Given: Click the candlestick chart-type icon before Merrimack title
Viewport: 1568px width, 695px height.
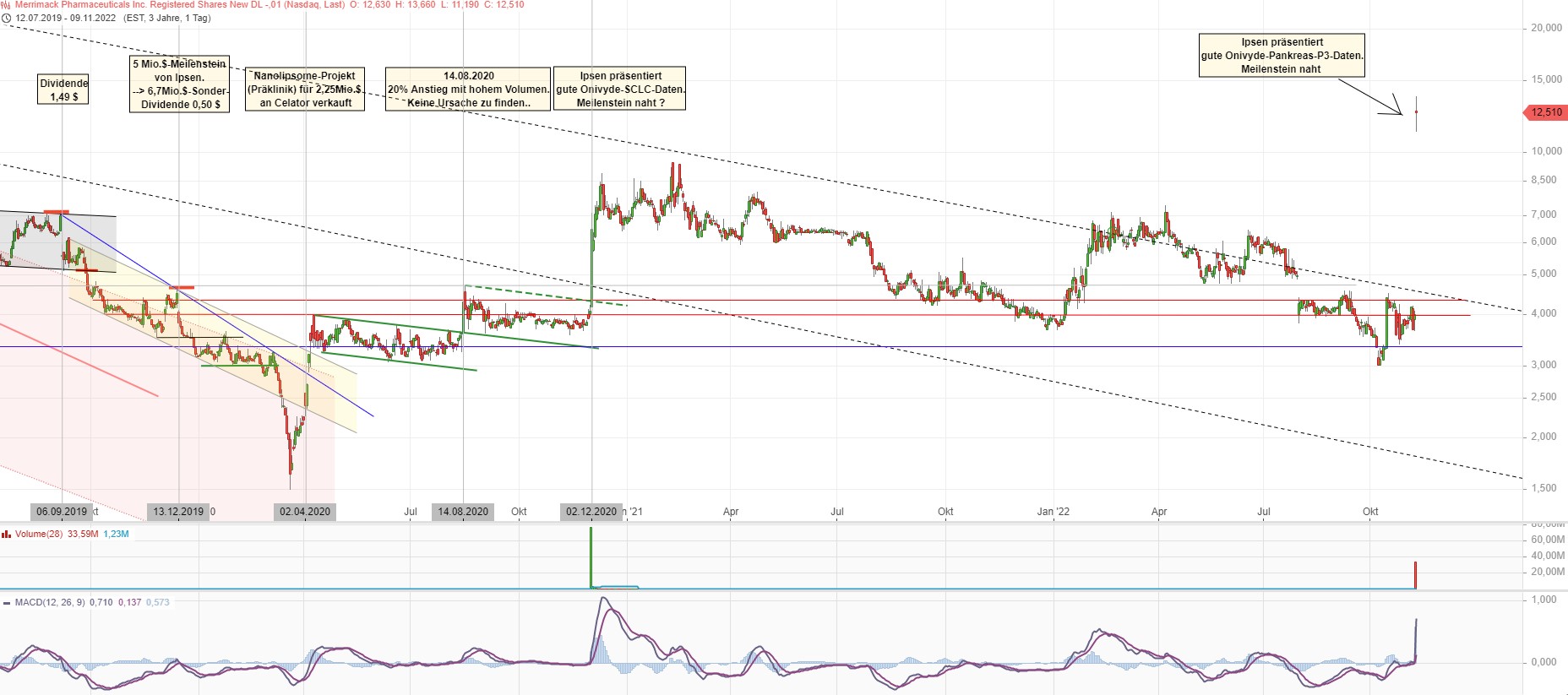Looking at the screenshot, I should point(6,5).
